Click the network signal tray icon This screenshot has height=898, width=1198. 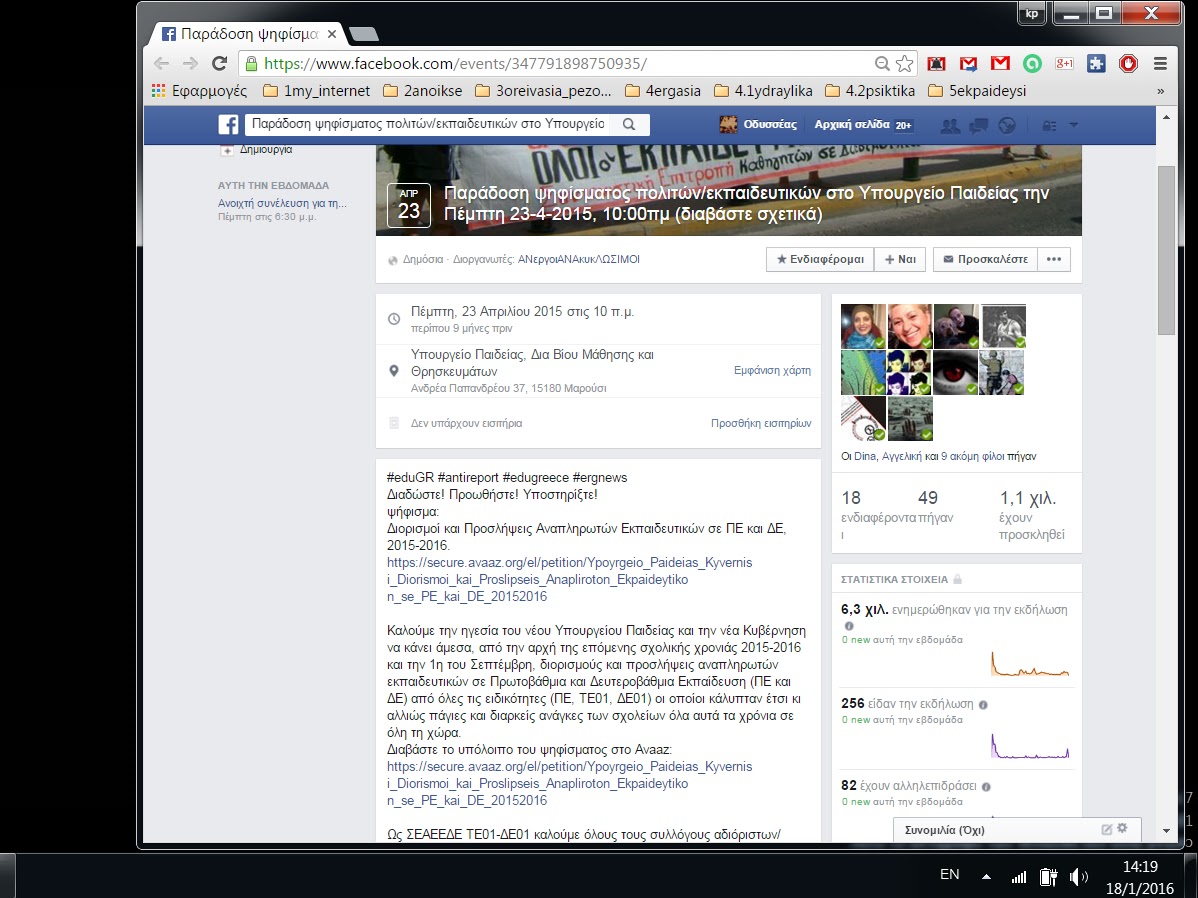[1018, 877]
